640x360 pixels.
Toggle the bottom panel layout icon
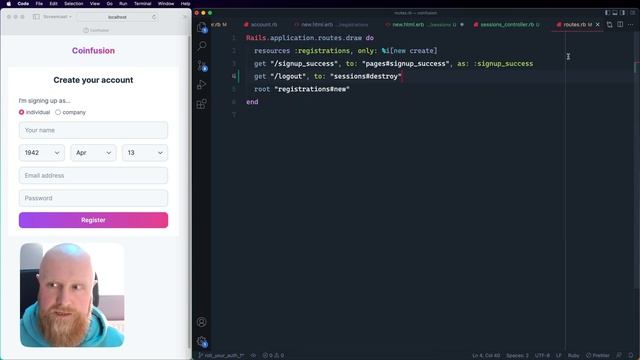[x=615, y=13]
